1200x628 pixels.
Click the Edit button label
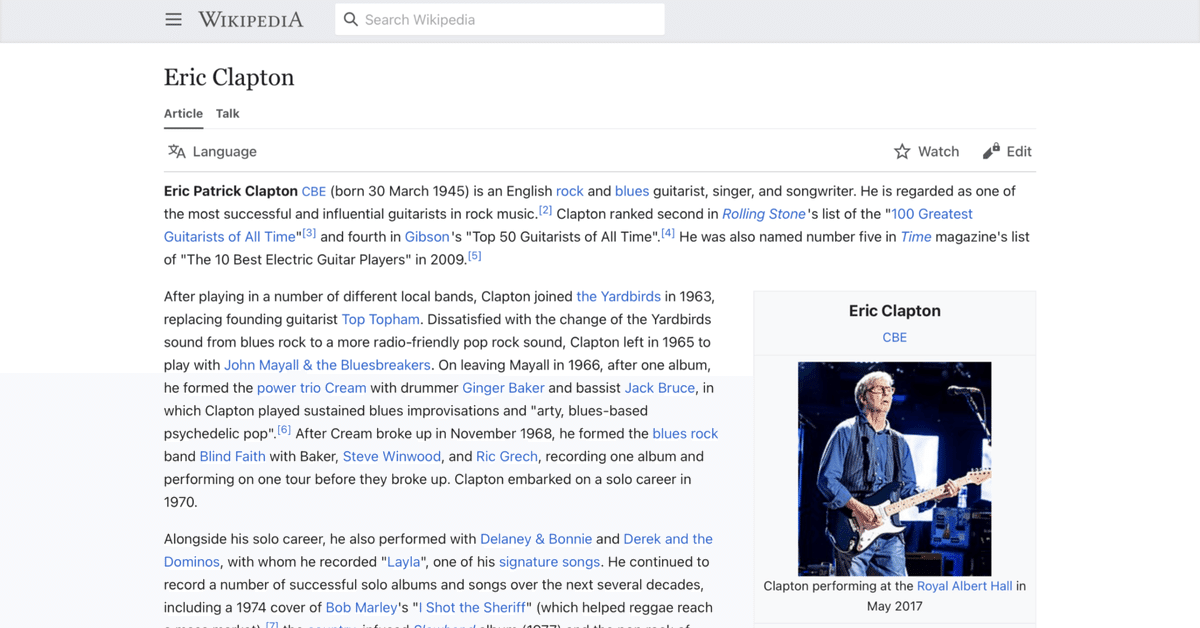(1019, 152)
